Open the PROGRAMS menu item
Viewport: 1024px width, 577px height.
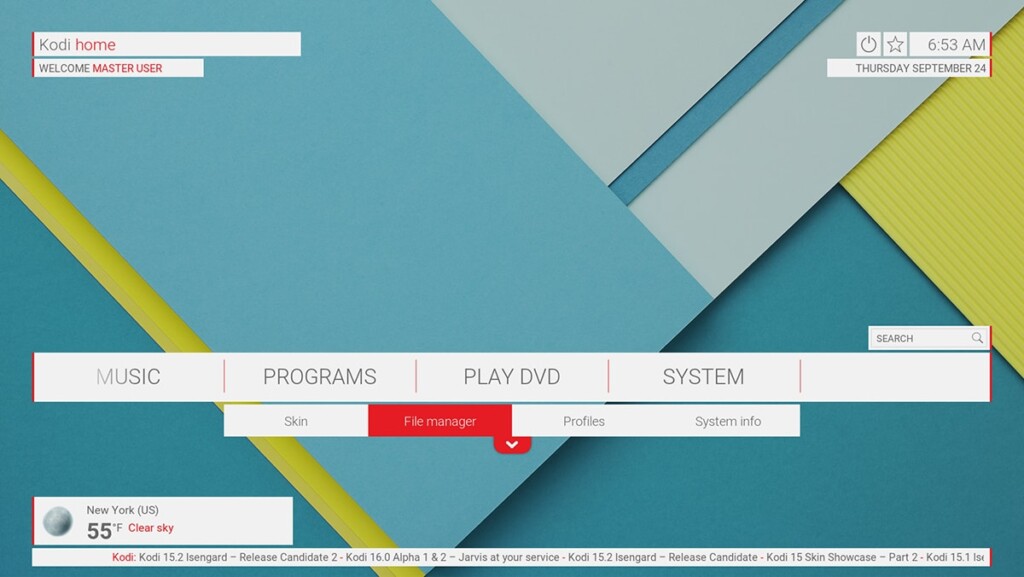coord(320,377)
